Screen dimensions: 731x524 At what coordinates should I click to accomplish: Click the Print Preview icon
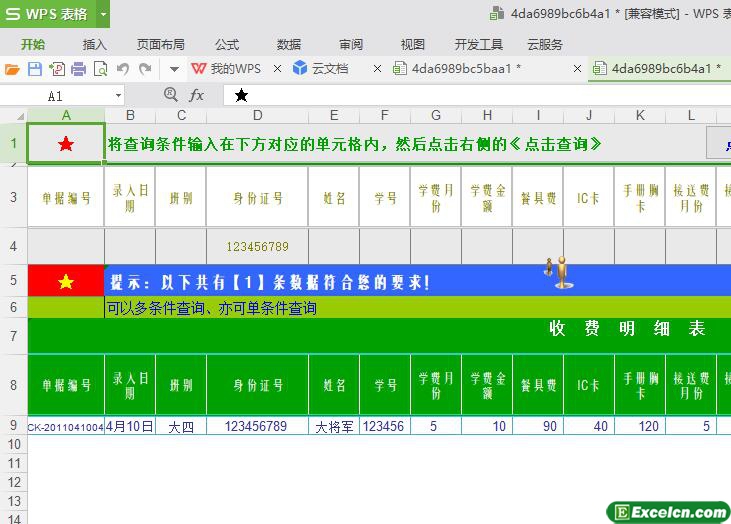click(101, 69)
